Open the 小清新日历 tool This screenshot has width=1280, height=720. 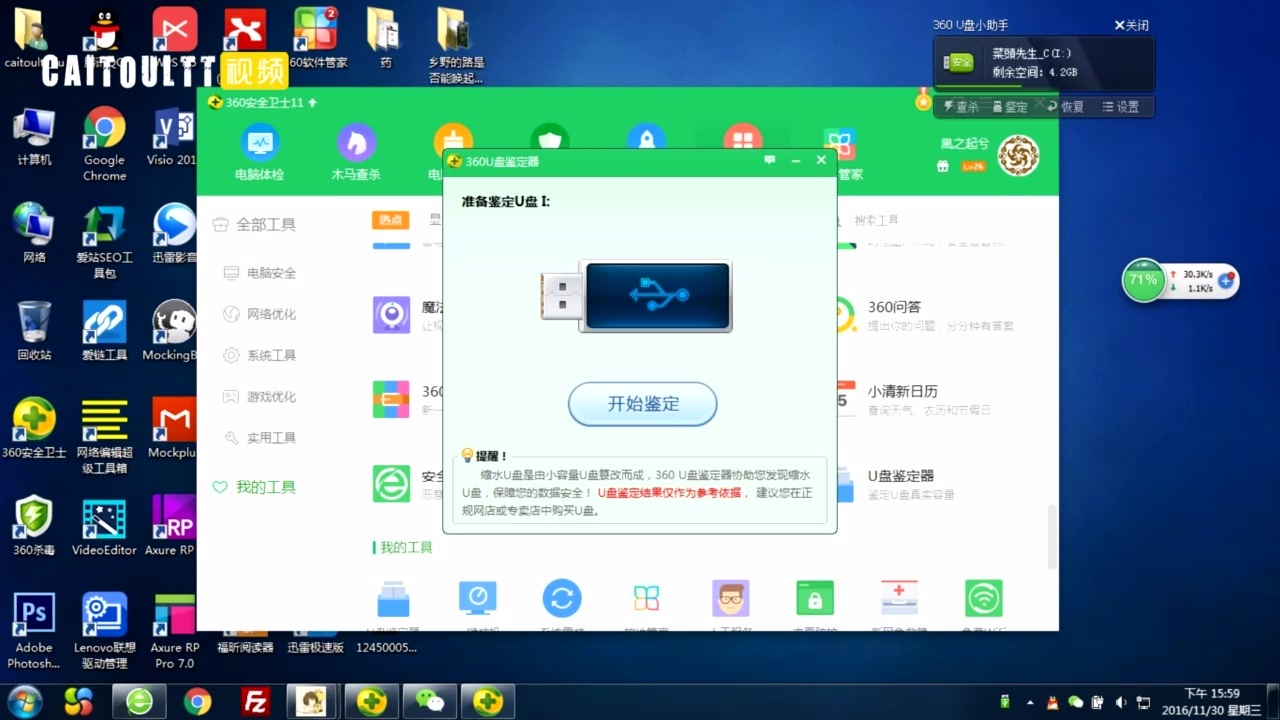pos(915,398)
